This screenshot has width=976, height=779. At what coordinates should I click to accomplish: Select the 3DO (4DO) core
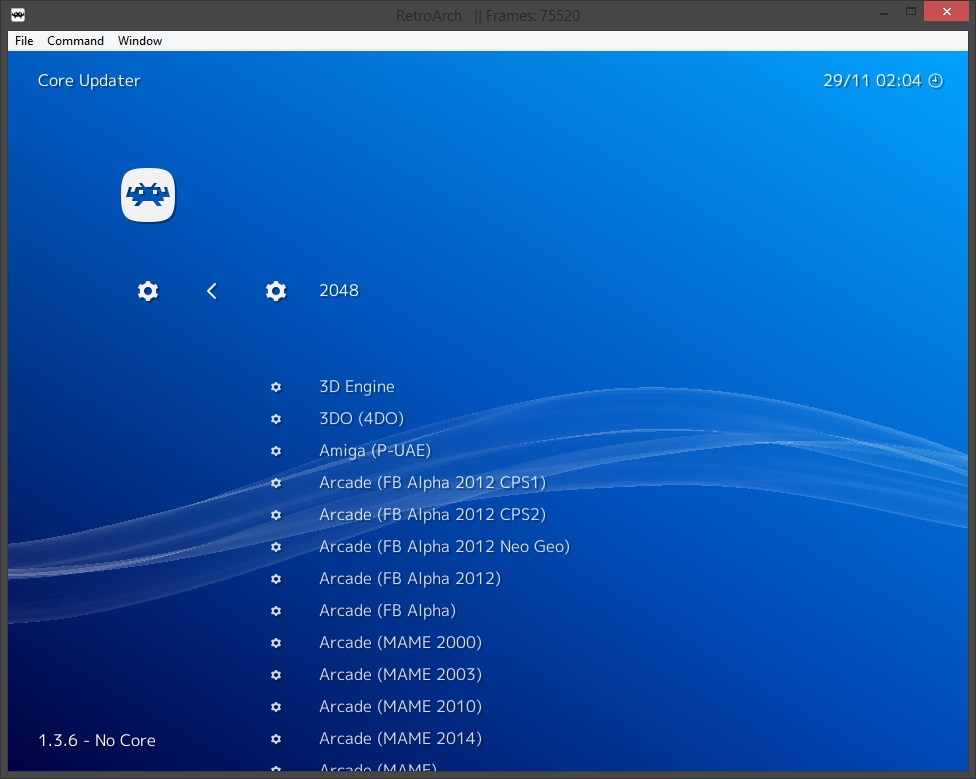click(362, 419)
